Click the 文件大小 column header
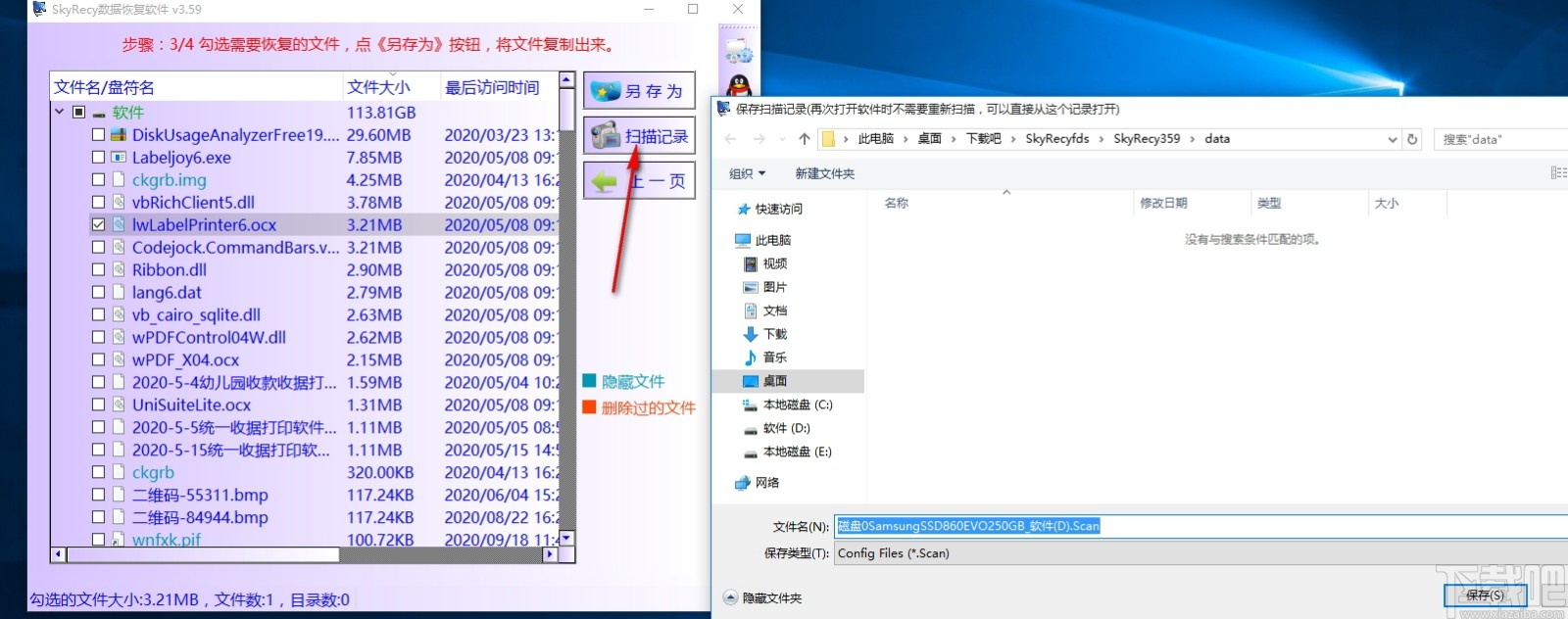 (x=391, y=87)
